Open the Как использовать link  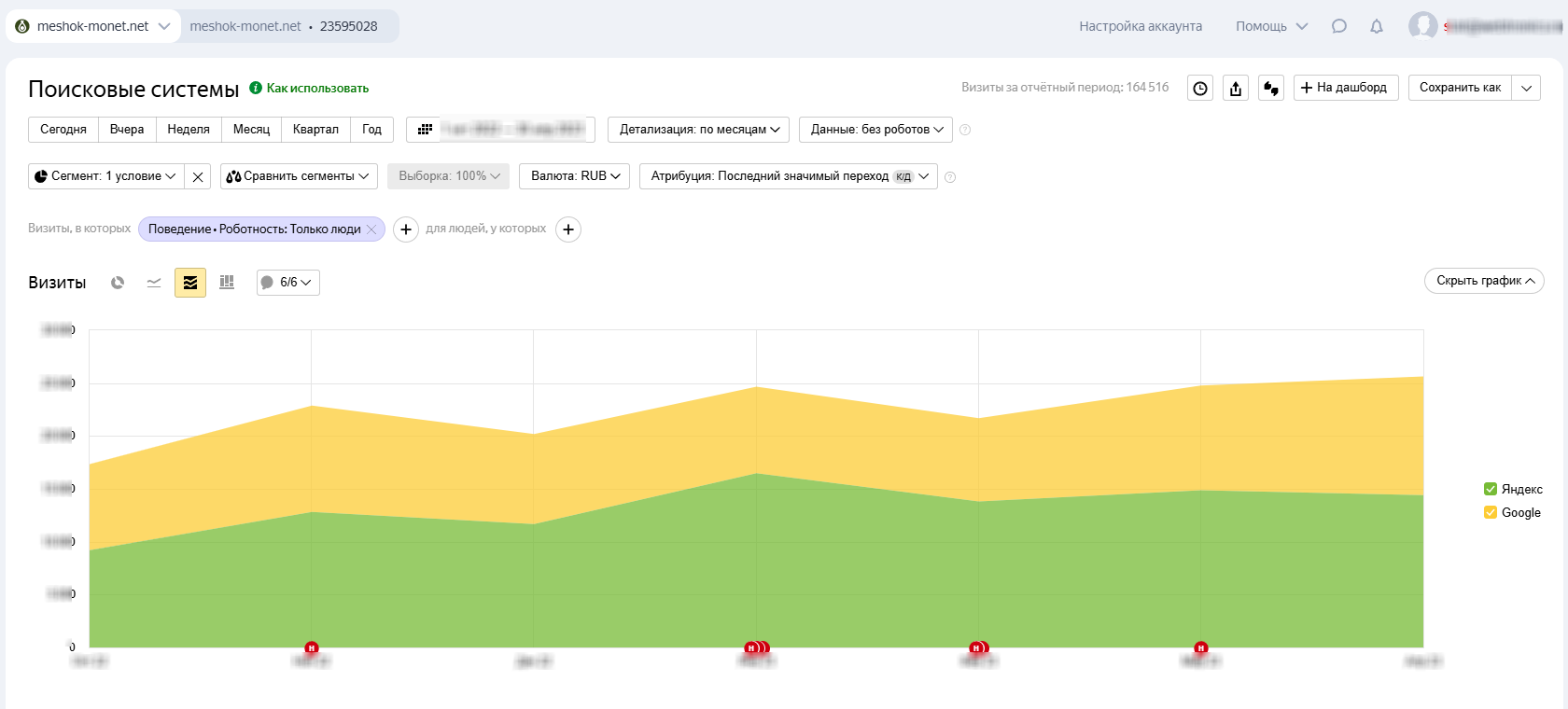click(x=317, y=89)
